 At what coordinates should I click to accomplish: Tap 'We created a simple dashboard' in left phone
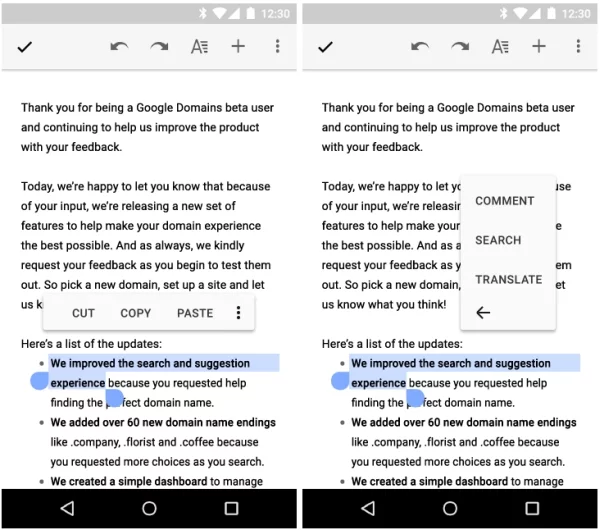tap(129, 481)
